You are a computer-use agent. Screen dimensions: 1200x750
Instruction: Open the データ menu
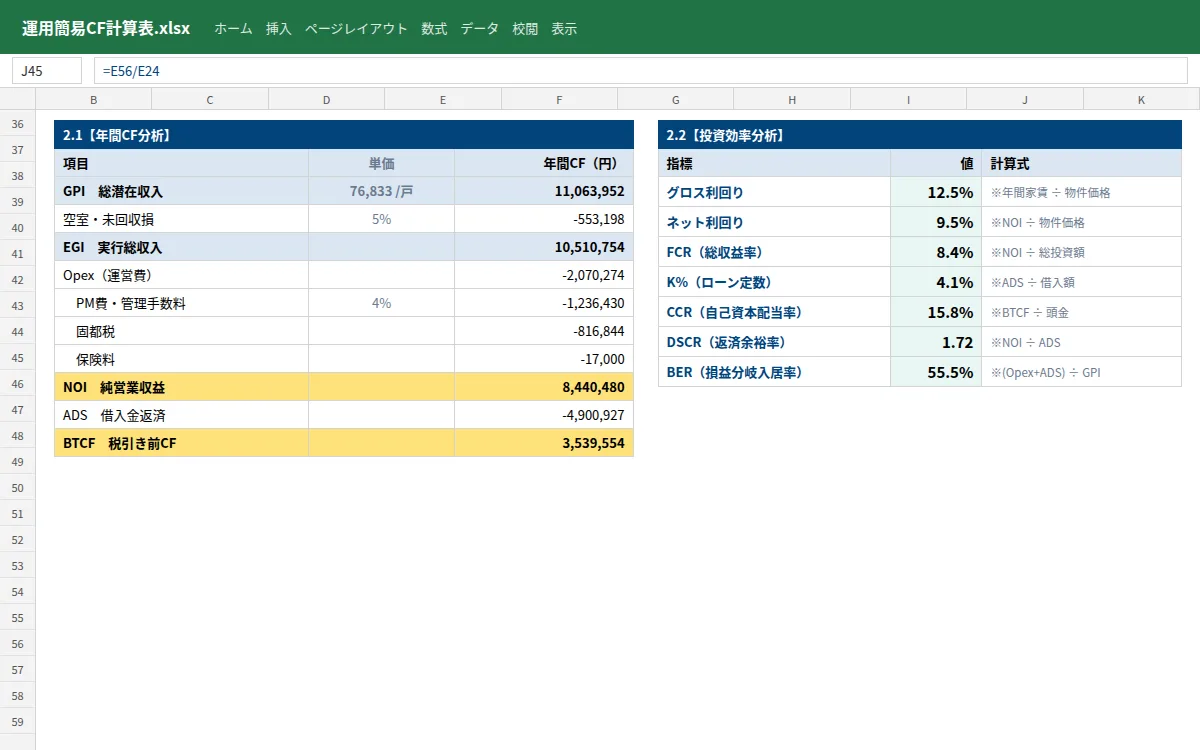479,29
